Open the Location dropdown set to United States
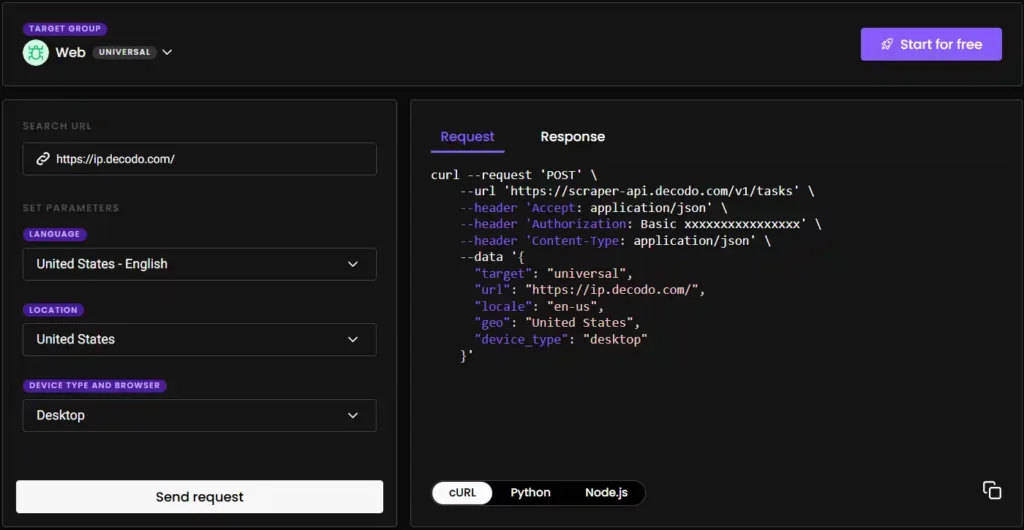Screen dimensions: 1024x530 point(199,339)
